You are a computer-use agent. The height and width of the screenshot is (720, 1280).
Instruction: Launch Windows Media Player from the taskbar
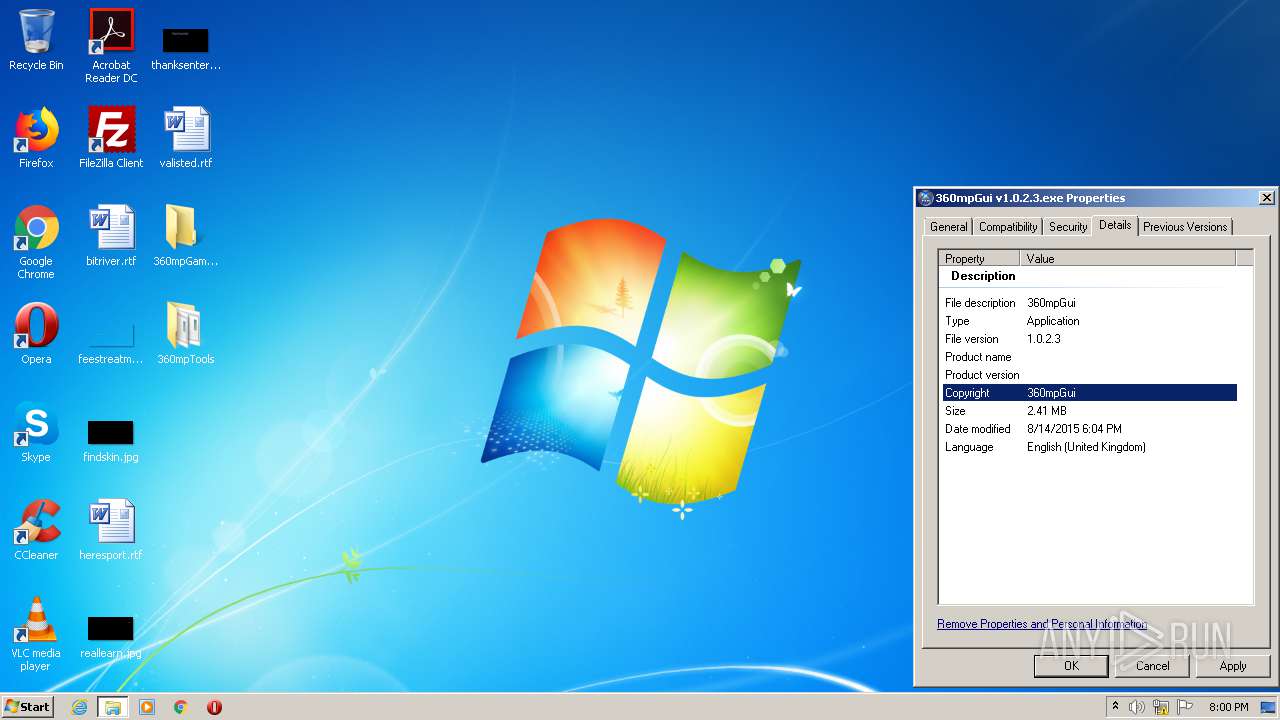(147, 707)
